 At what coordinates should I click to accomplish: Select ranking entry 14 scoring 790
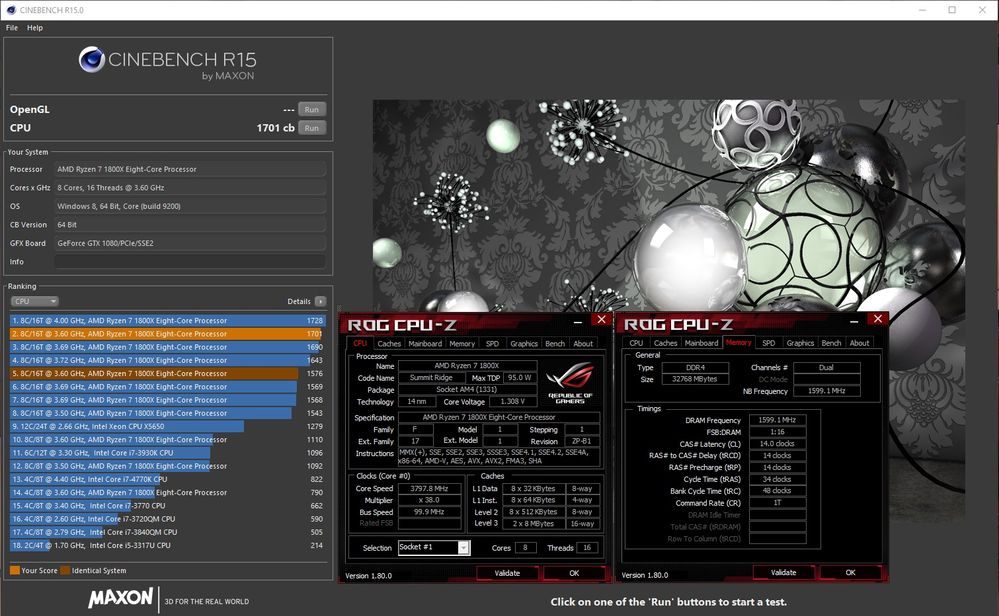[168, 492]
